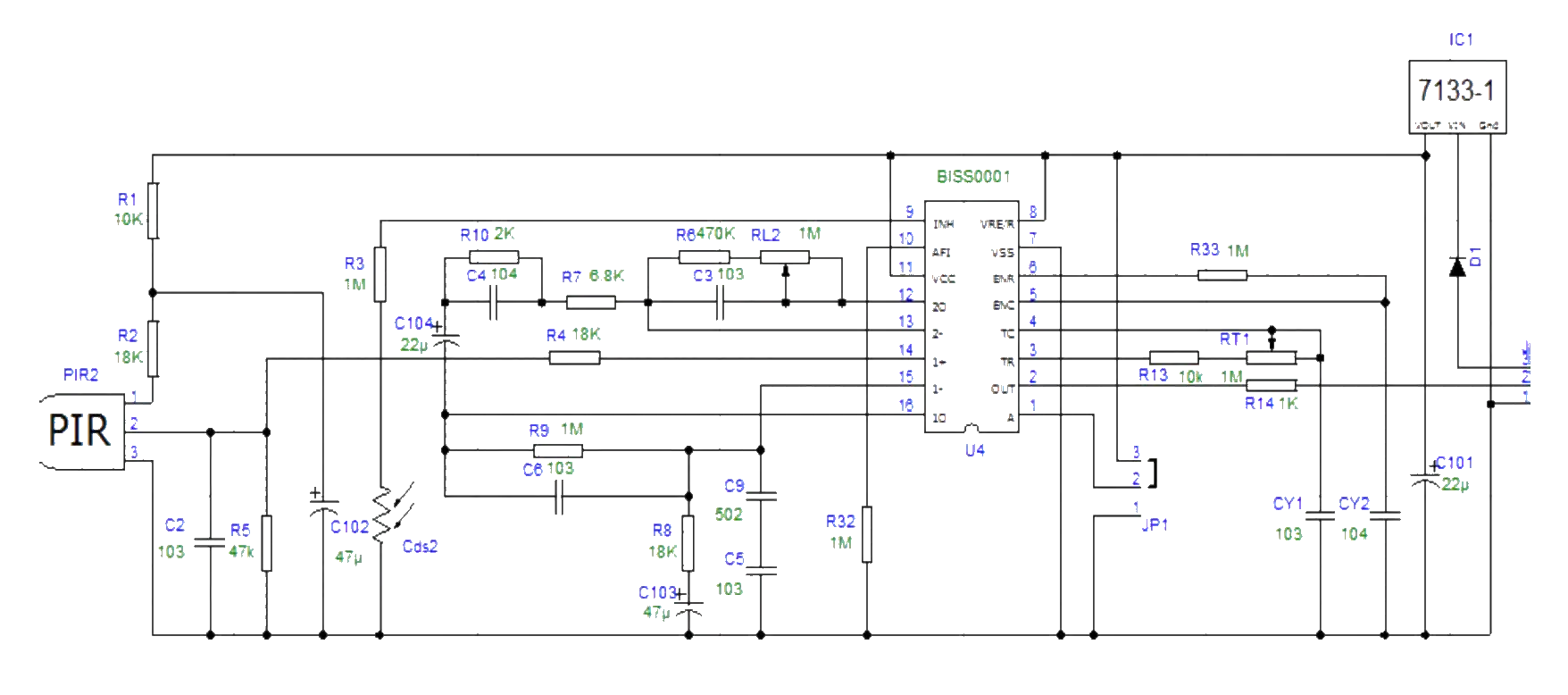Screen dimensions: 1568x695
Task: Select the VCC pin label on U4
Action: point(944,279)
